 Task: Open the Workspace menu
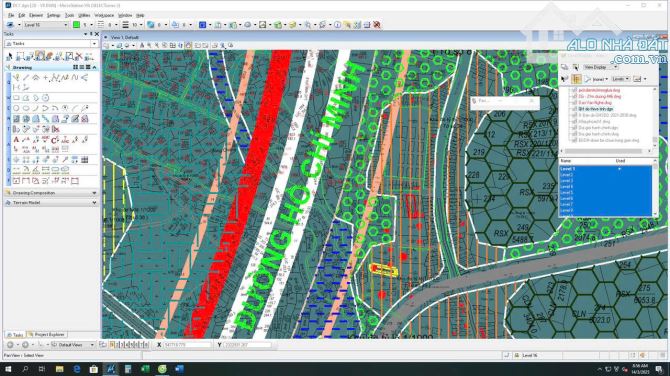coord(104,15)
